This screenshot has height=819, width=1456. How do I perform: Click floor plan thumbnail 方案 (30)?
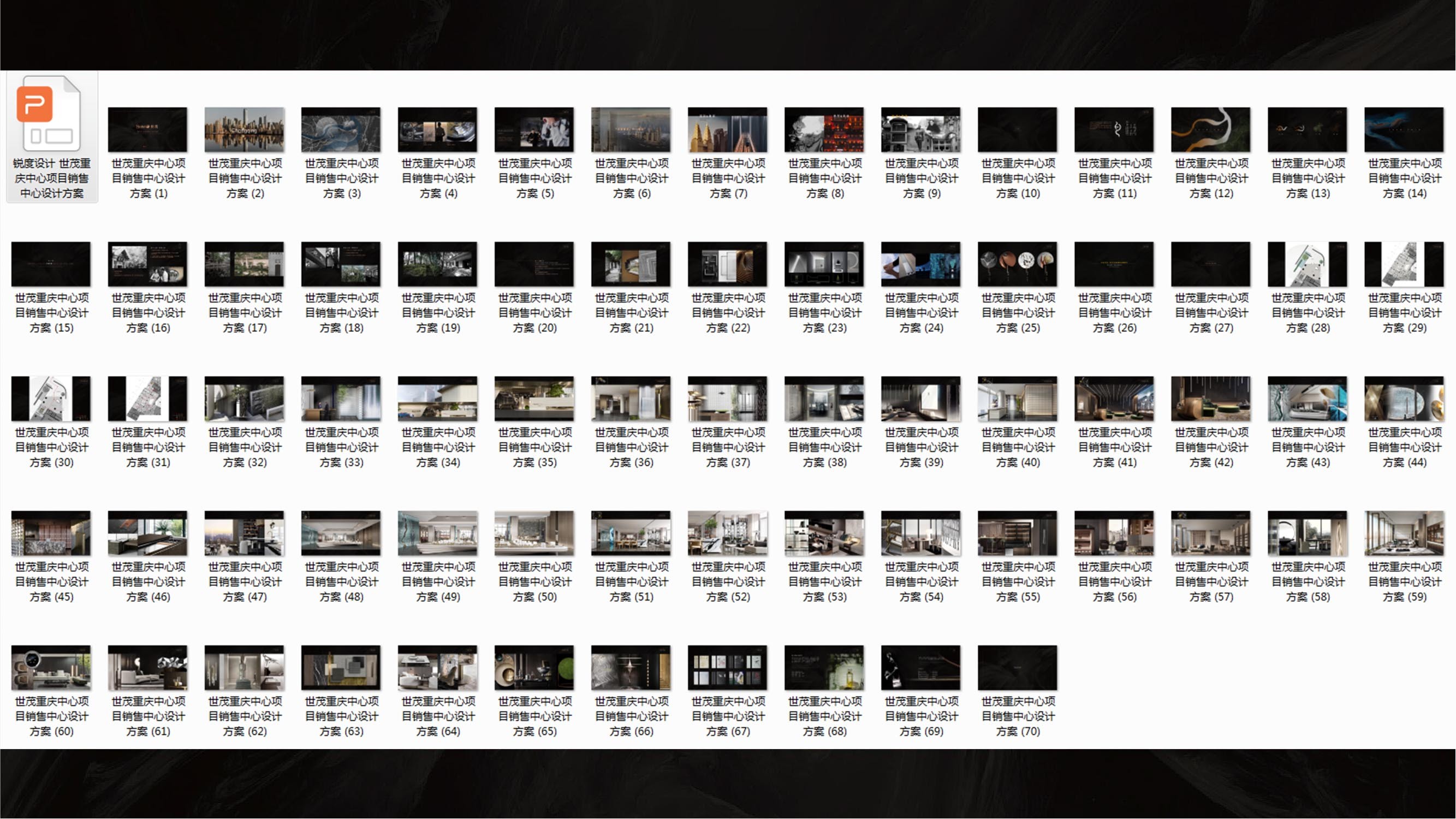[51, 399]
